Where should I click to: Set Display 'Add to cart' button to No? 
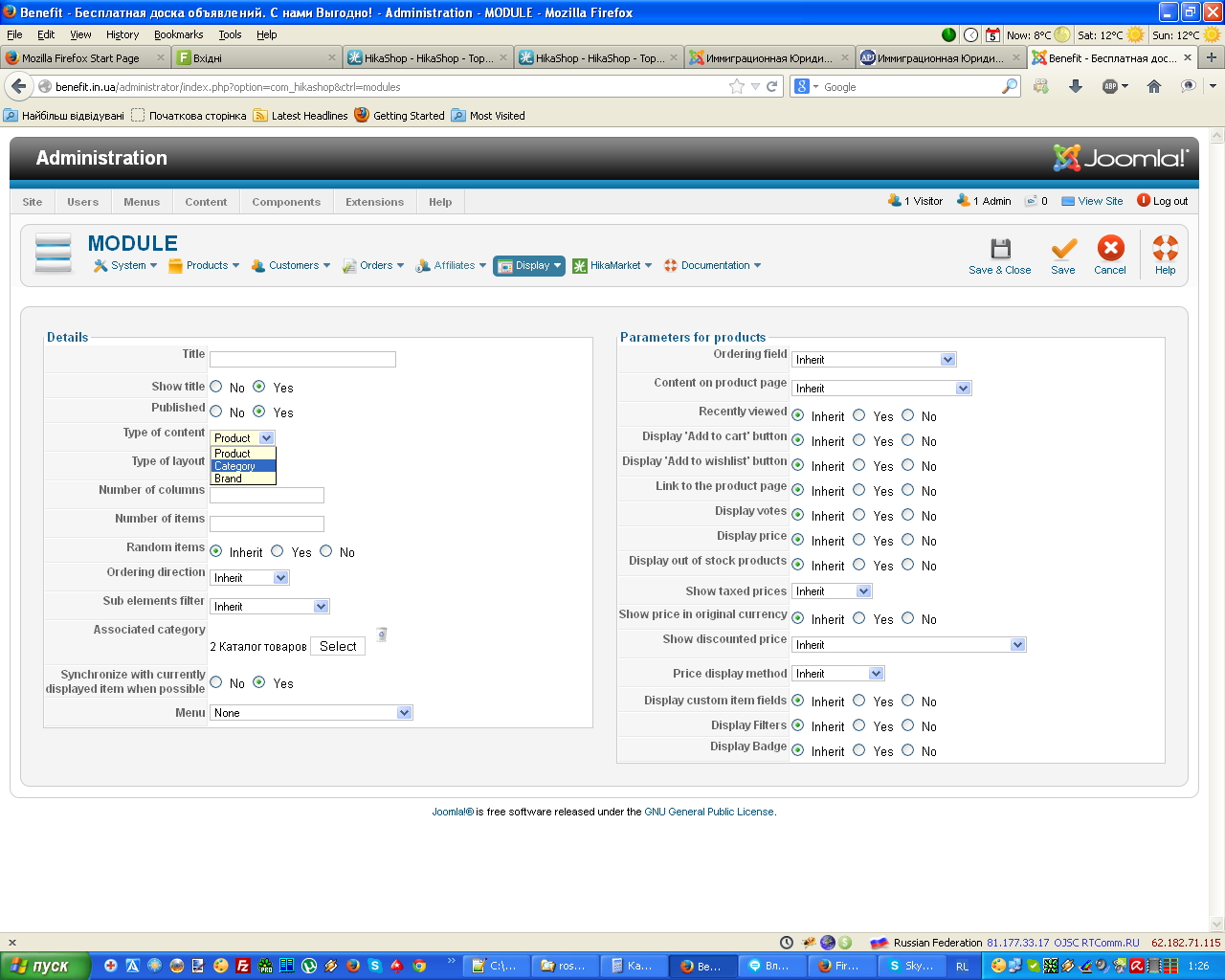point(907,440)
